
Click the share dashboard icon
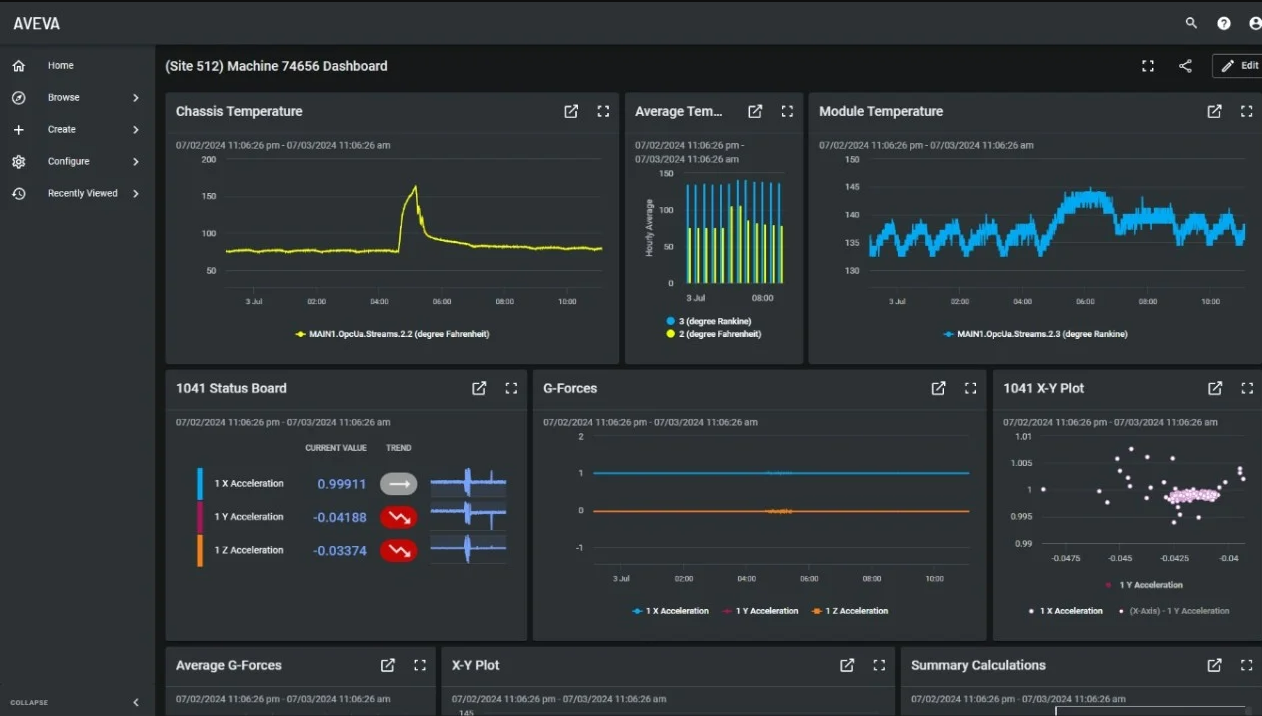pos(1185,66)
